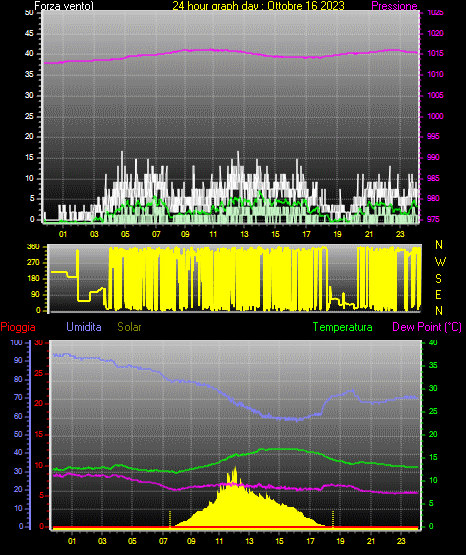Click pressure axis value 1015
The image size is (466, 555).
[x=435, y=53]
